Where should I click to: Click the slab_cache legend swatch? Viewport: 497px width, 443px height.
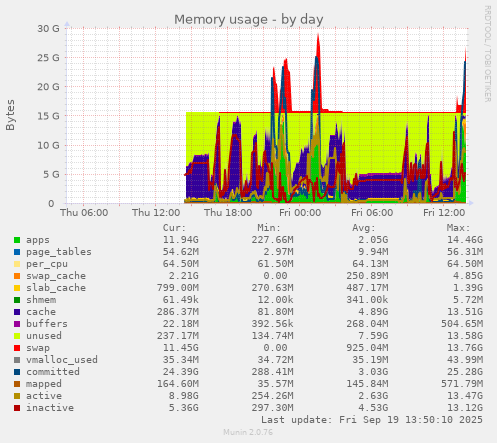(17, 288)
